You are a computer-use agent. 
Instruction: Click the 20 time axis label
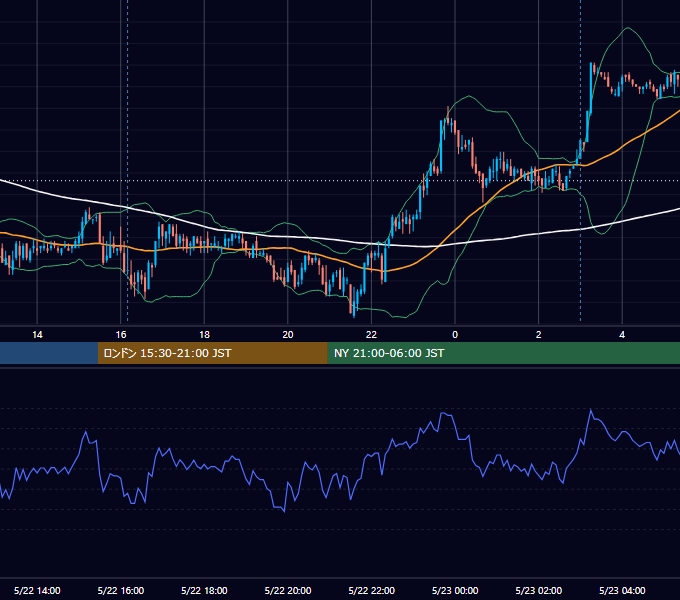(x=288, y=335)
